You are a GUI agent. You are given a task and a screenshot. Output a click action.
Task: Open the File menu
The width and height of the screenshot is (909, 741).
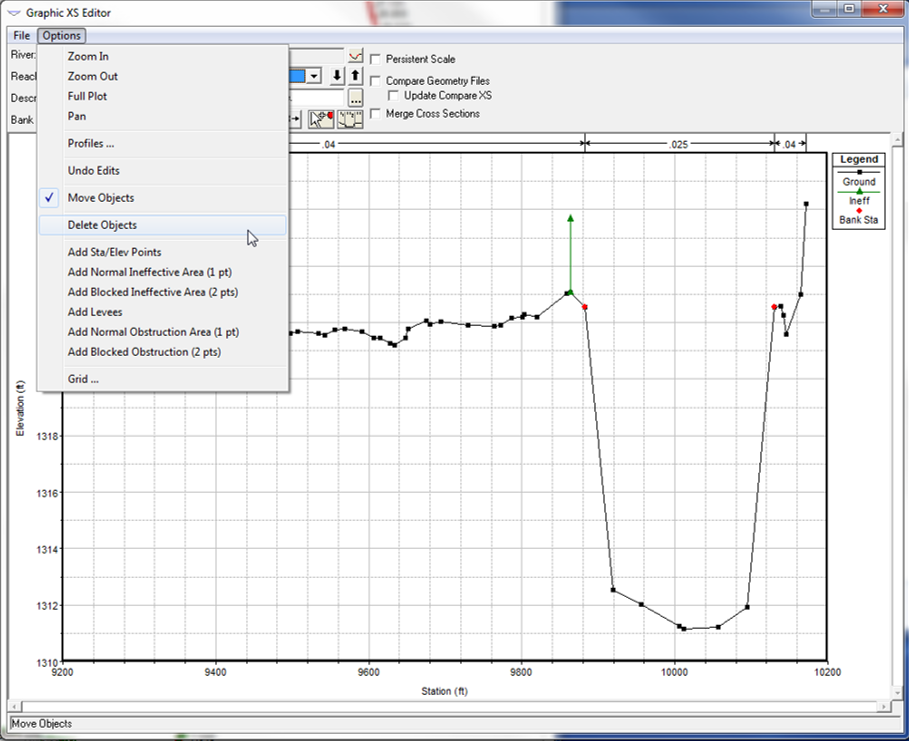21,35
